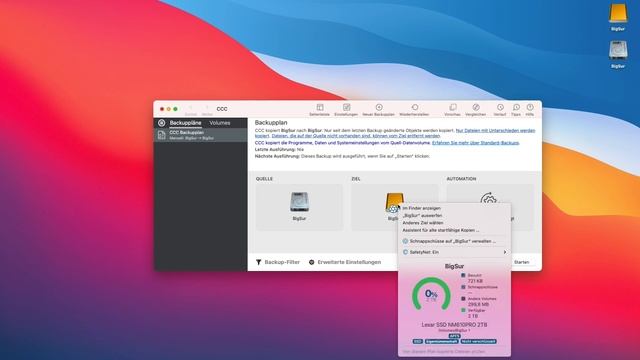Go forward with the Weiter arrow
The image size is (640, 360).
tap(207, 108)
